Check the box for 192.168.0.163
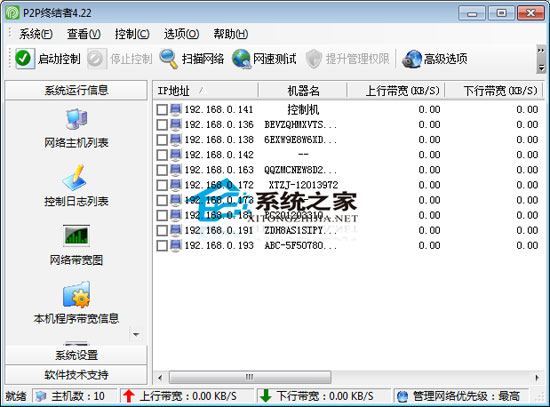Image resolution: width=550 pixels, height=407 pixels. click(x=162, y=170)
